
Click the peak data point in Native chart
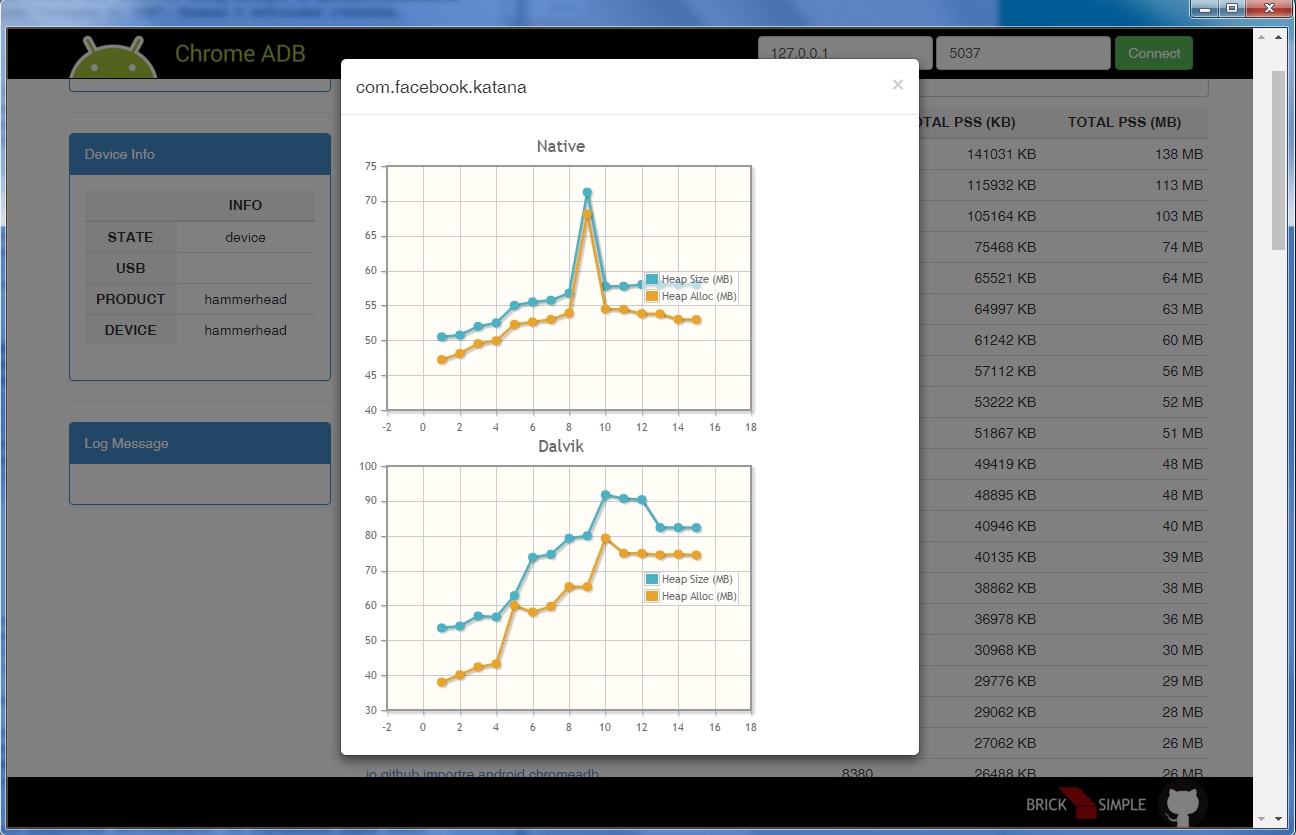point(587,193)
